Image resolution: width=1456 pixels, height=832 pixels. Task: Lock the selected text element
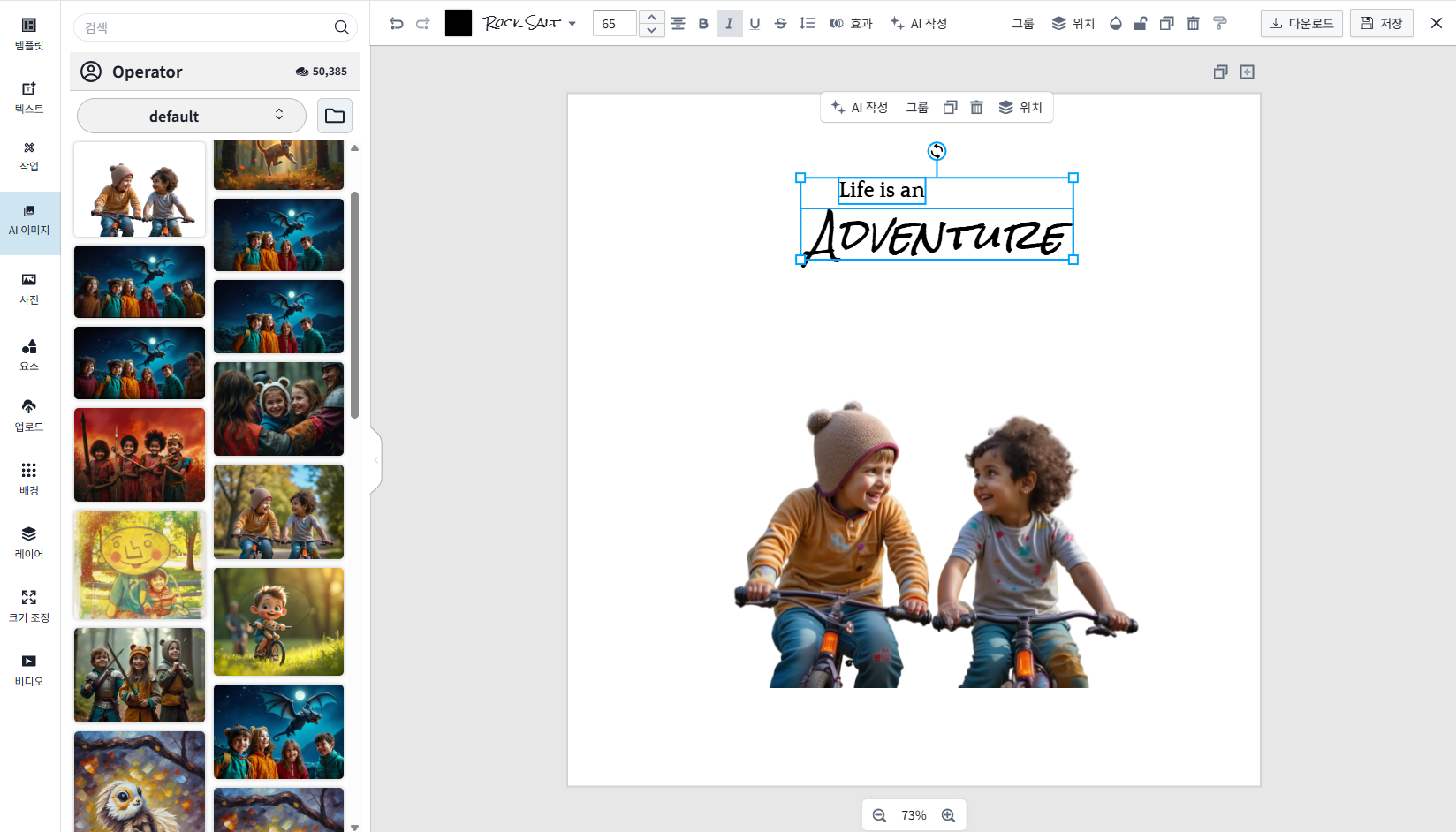click(x=1141, y=23)
